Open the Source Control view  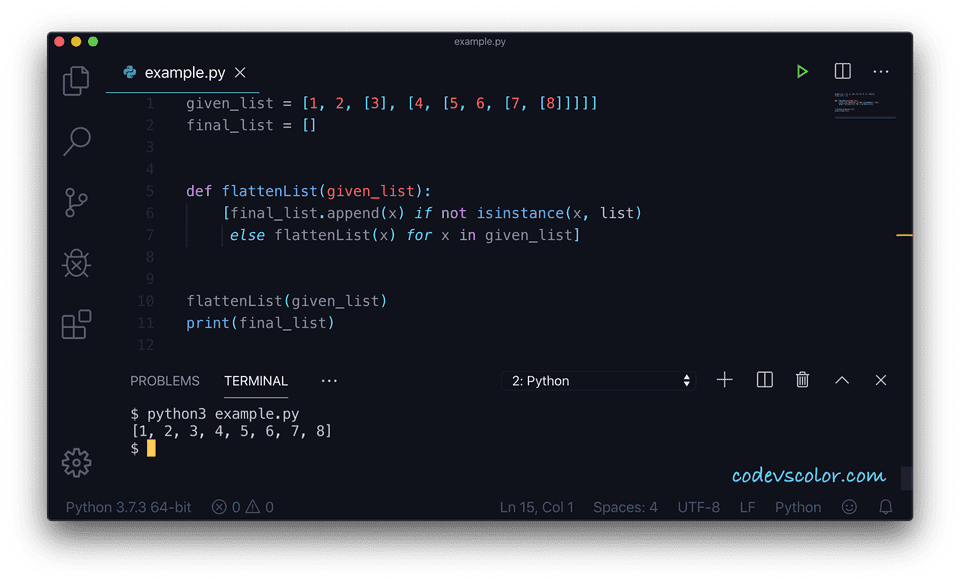pos(76,202)
